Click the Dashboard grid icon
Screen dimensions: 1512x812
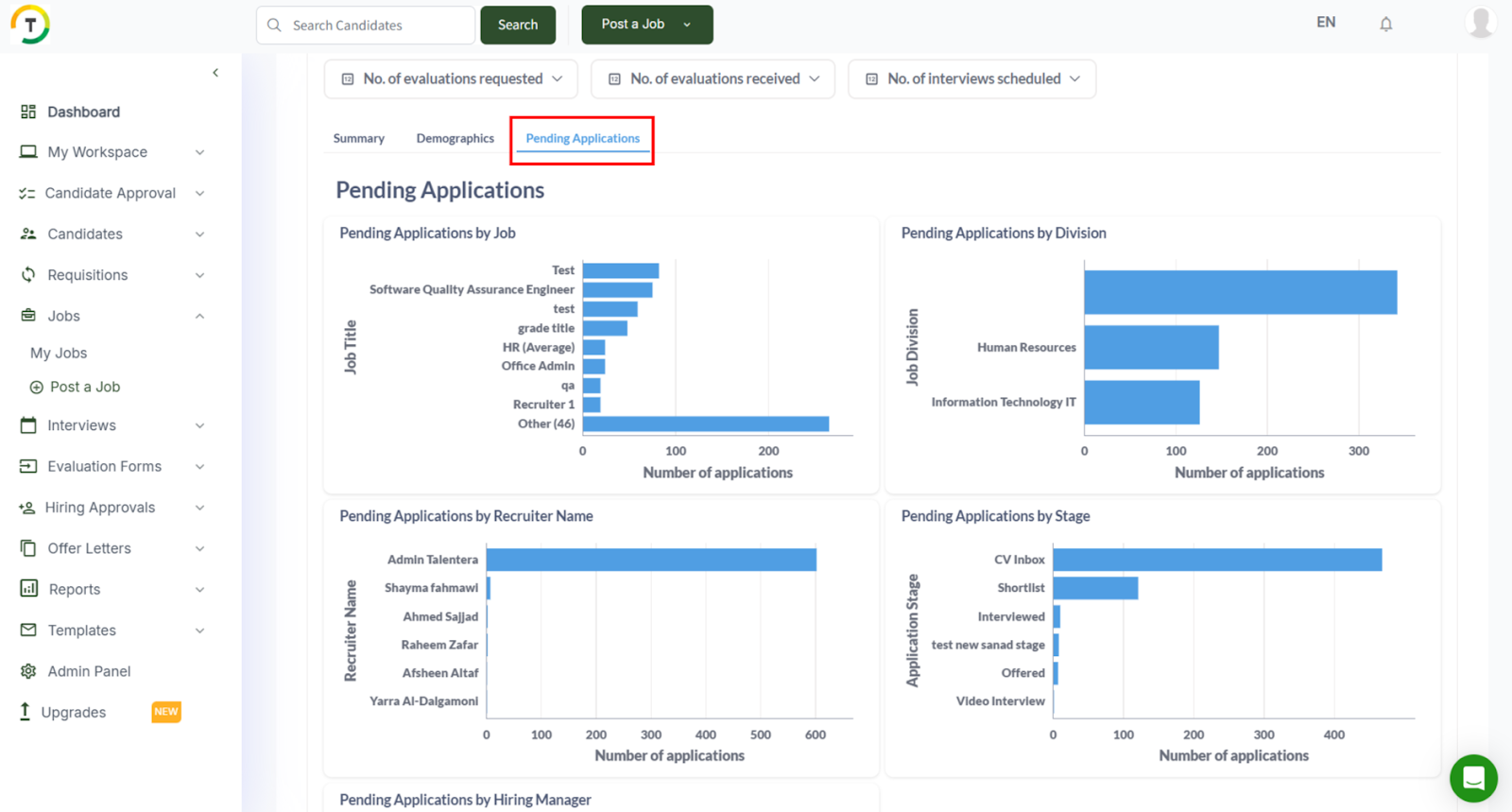(28, 112)
